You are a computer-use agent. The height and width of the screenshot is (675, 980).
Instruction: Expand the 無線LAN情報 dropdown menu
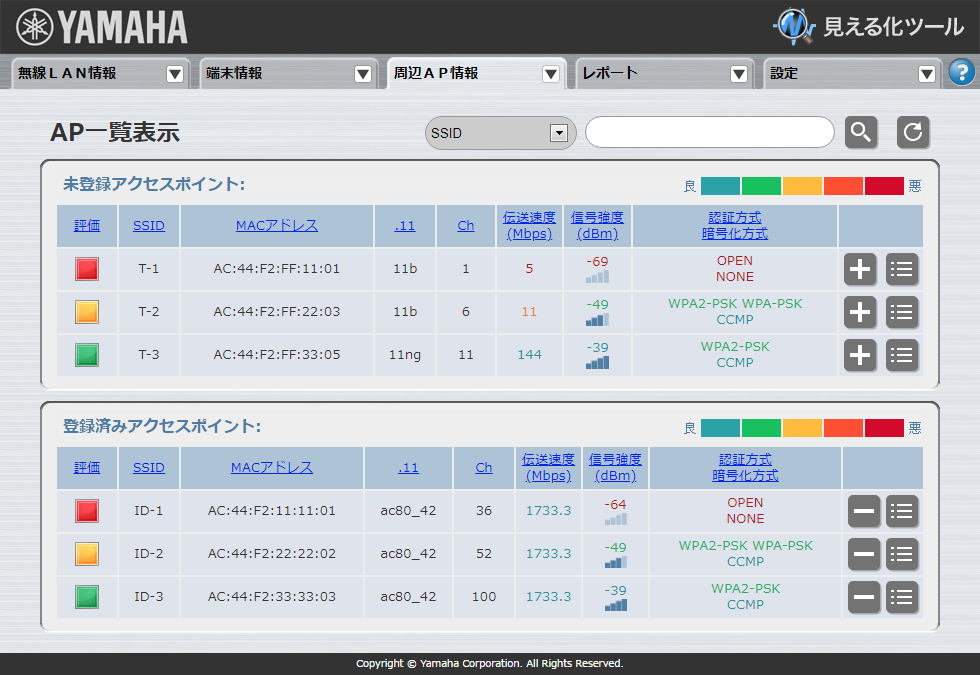click(x=174, y=72)
